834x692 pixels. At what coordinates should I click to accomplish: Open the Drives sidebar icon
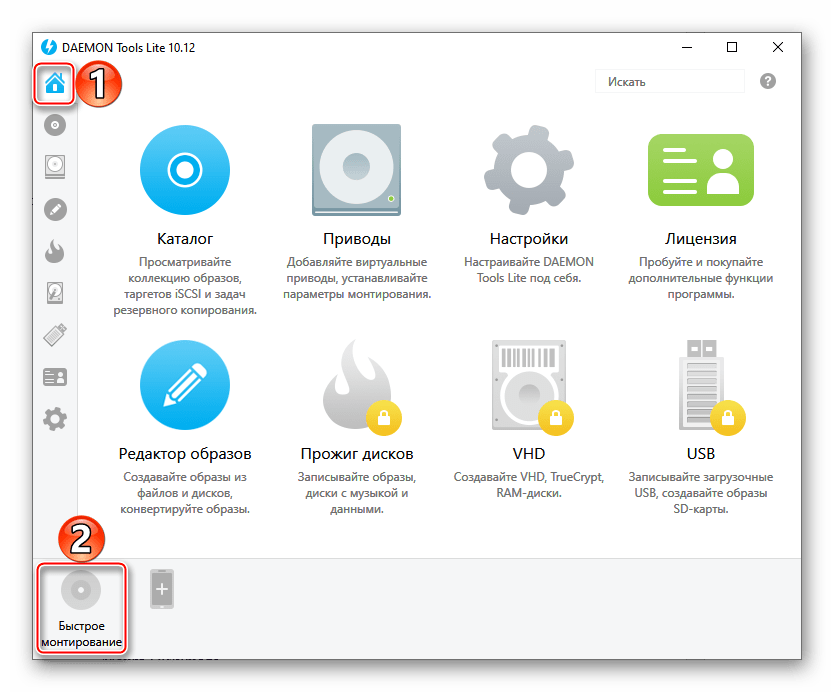tap(55, 166)
